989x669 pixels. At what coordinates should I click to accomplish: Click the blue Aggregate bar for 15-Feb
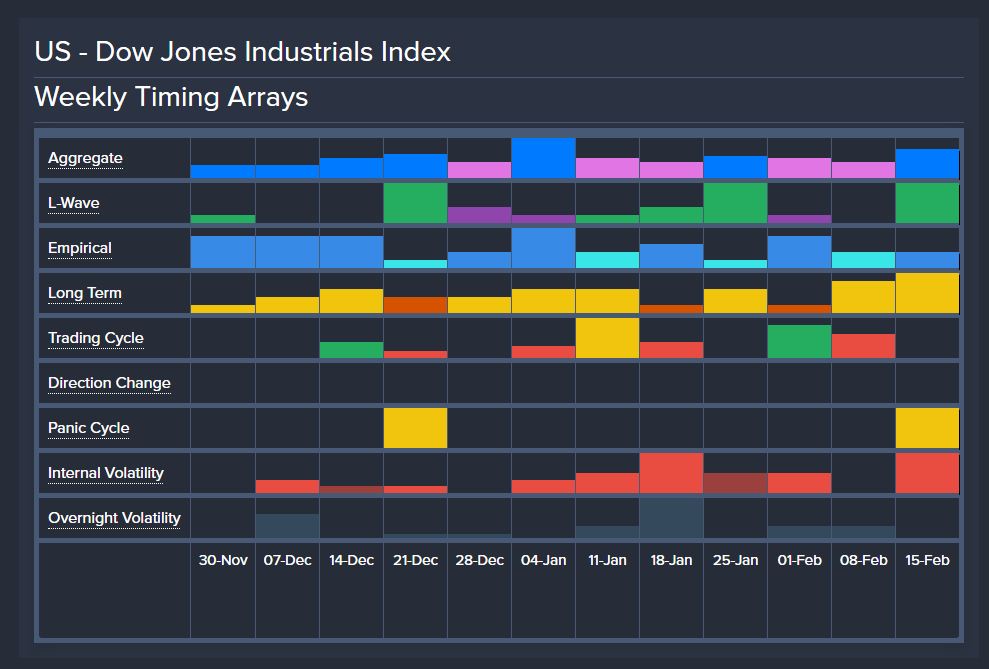coord(927,164)
